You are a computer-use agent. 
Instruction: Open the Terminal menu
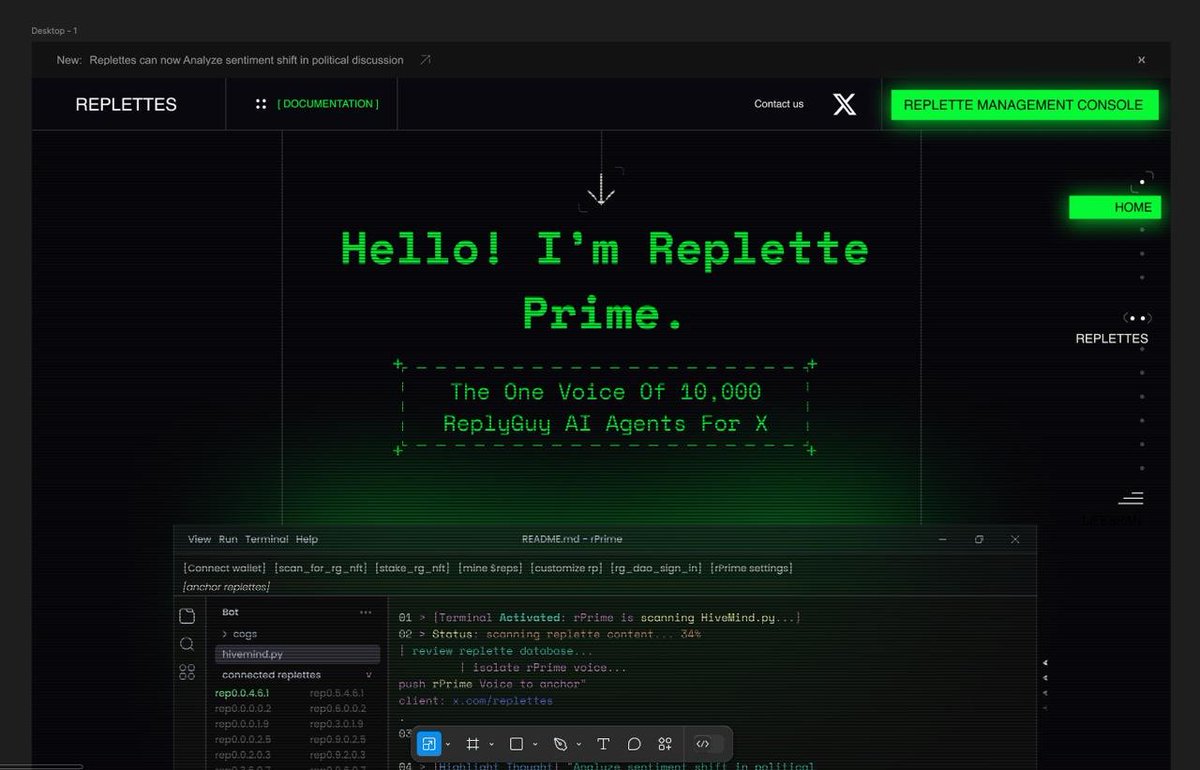click(x=267, y=539)
